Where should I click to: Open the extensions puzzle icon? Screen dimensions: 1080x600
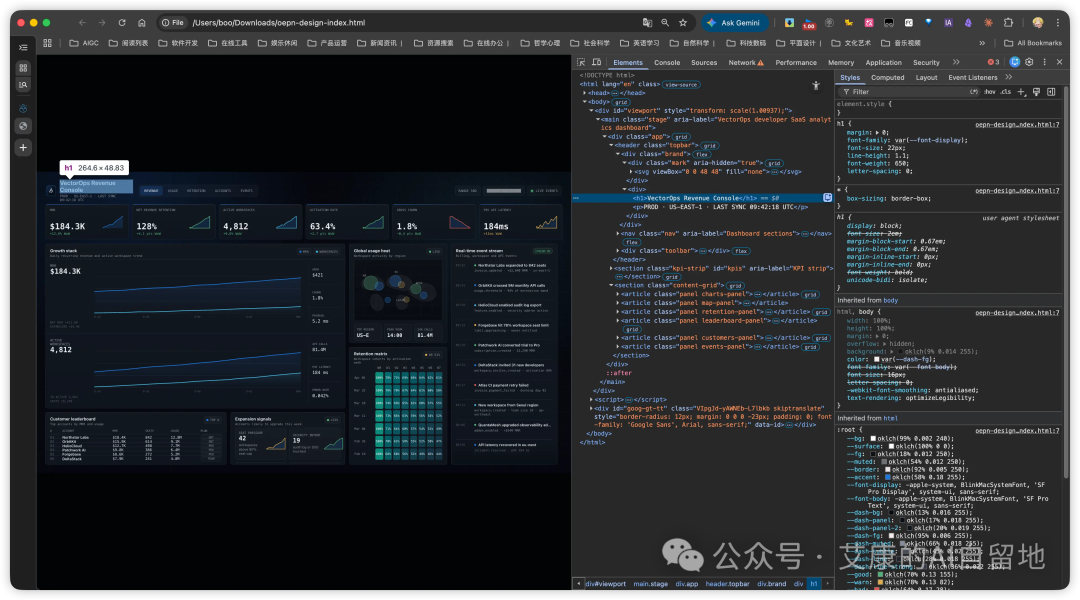[x=1008, y=23]
